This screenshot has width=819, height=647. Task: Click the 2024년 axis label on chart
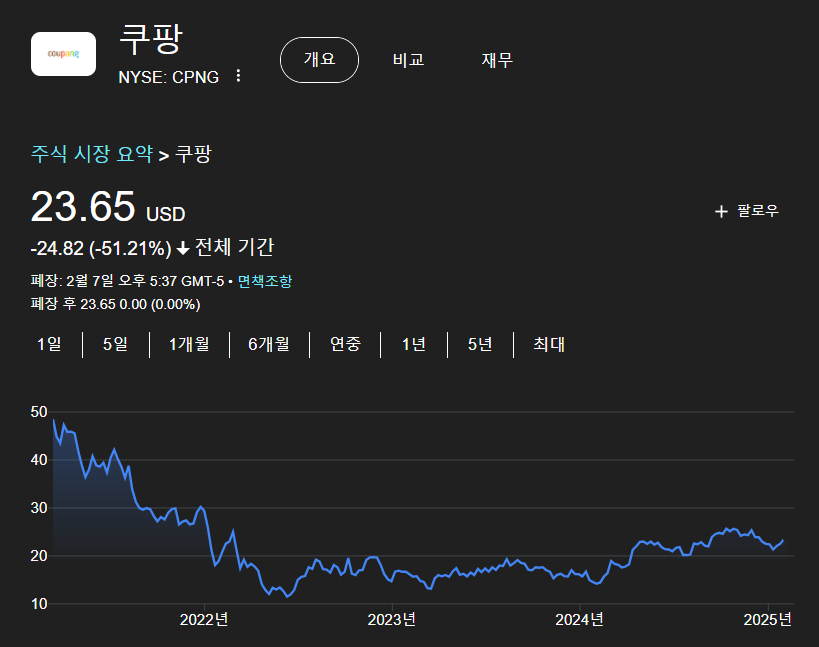[x=580, y=620]
